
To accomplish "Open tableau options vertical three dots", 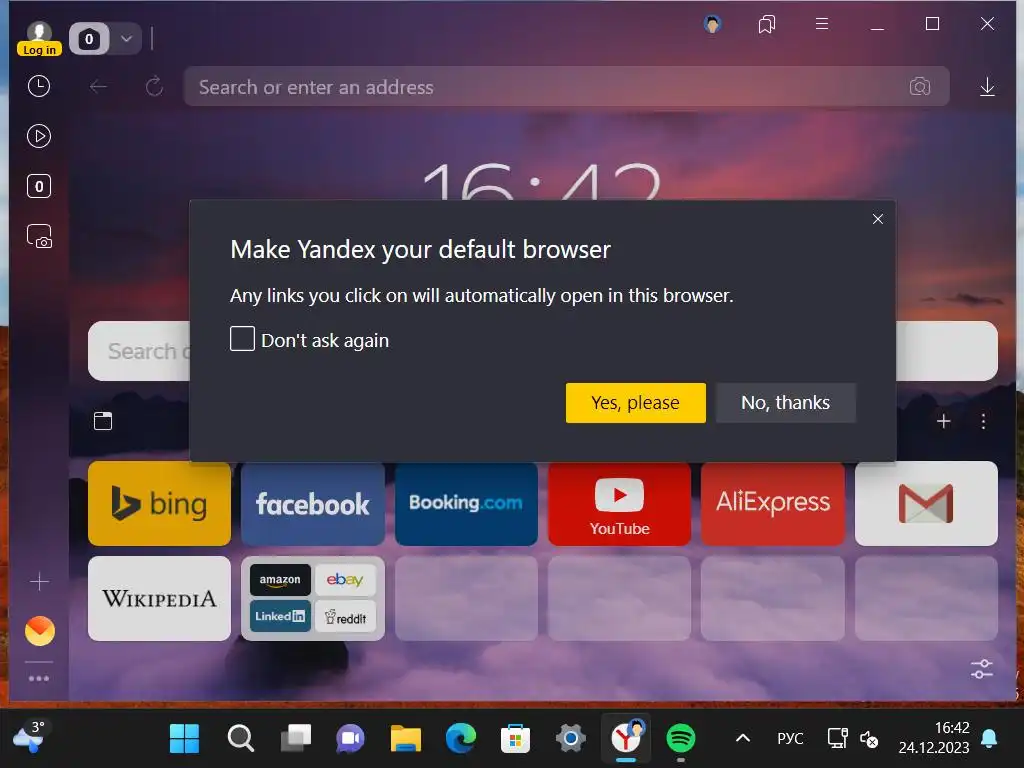I will pyautogui.click(x=983, y=421).
